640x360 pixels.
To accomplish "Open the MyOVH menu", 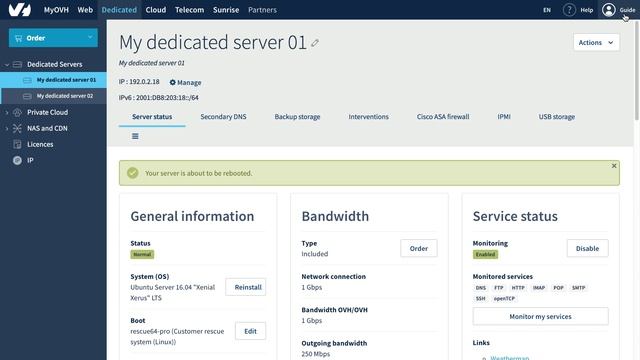I will point(56,10).
